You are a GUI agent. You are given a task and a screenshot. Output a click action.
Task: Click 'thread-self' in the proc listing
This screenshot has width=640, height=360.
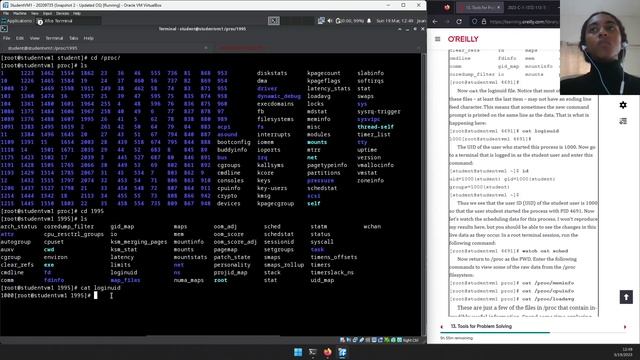tap(376, 127)
